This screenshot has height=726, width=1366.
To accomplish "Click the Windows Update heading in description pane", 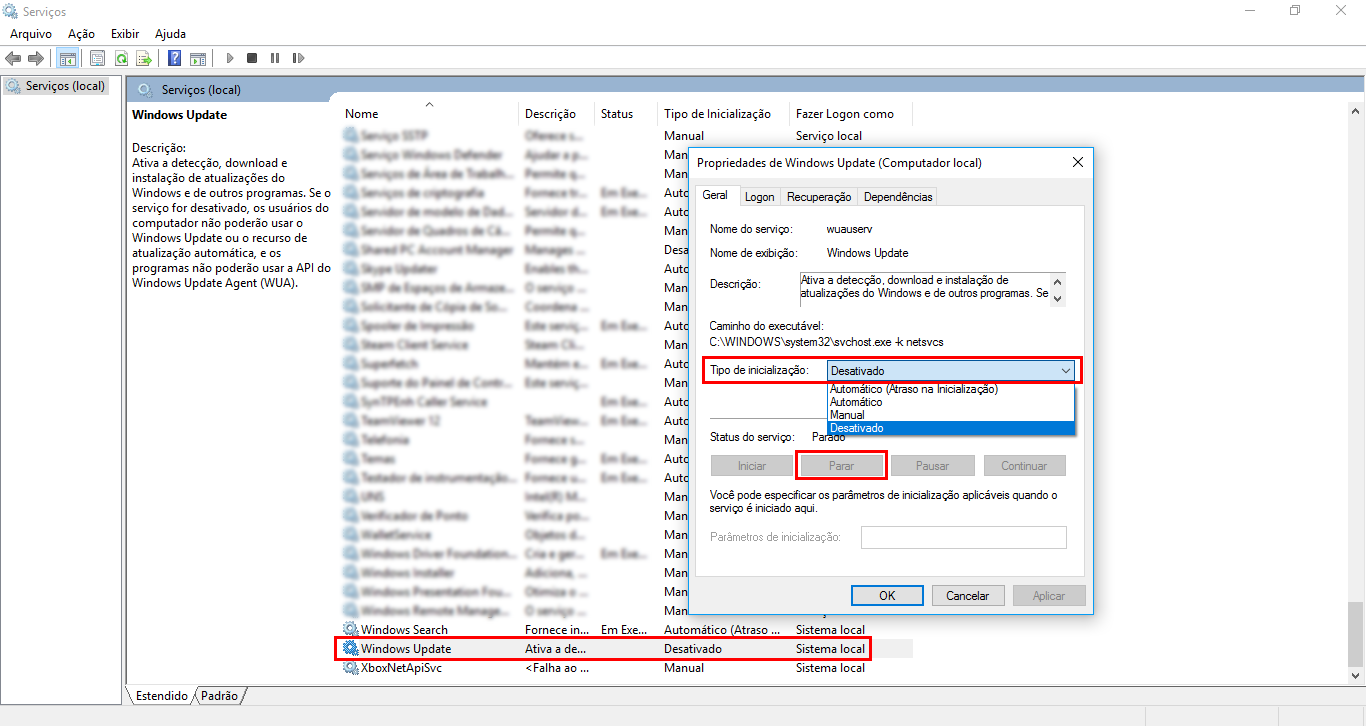I will pyautogui.click(x=179, y=114).
